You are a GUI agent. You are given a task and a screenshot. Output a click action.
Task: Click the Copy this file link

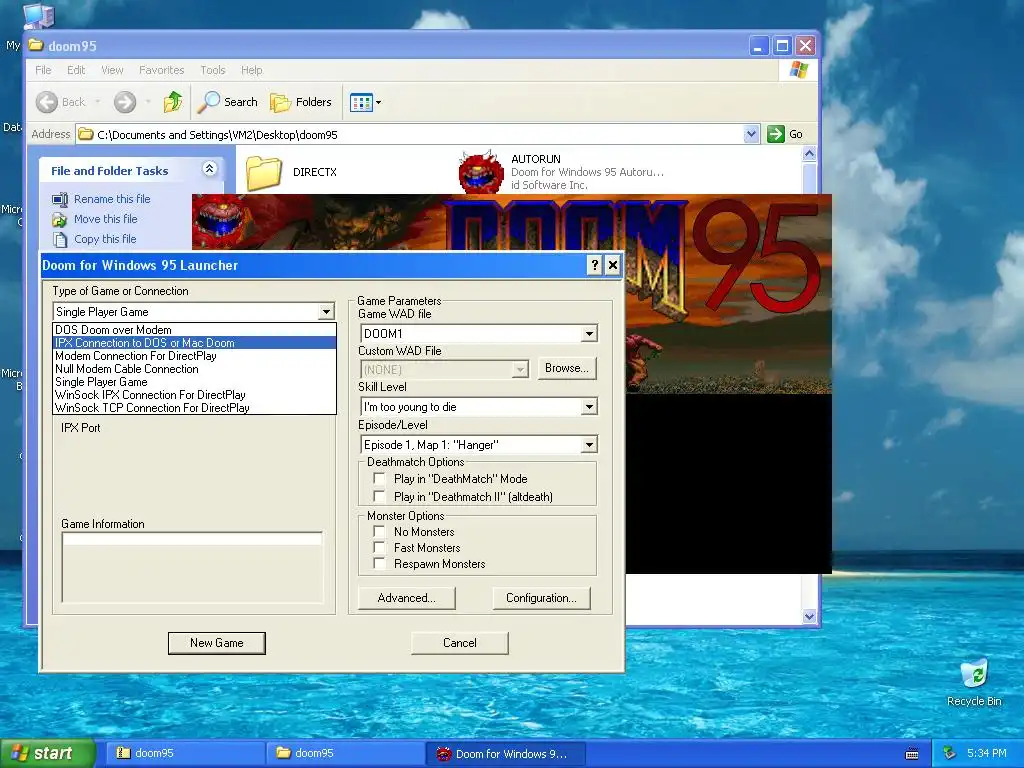click(105, 240)
